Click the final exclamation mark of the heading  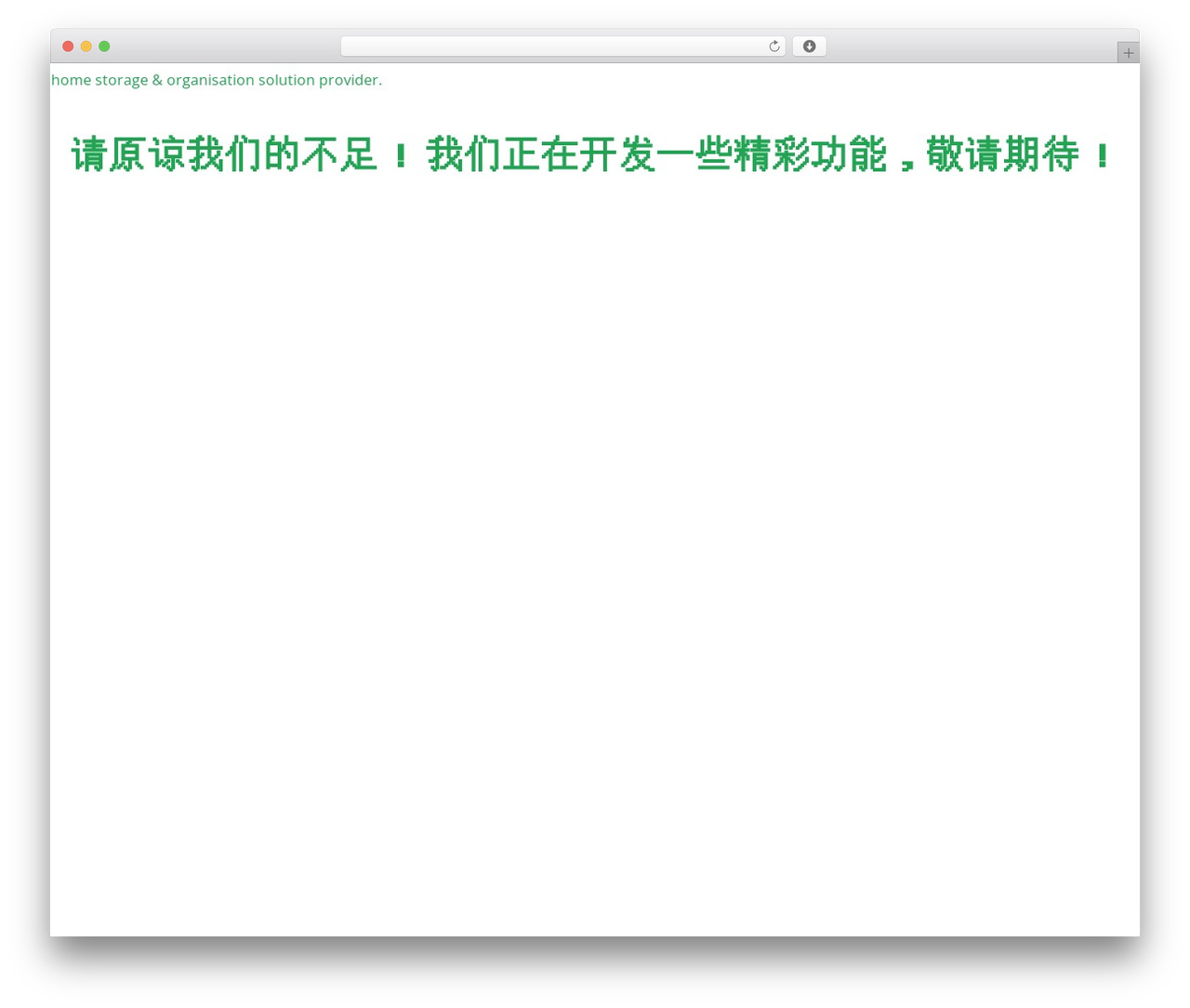point(1103,155)
